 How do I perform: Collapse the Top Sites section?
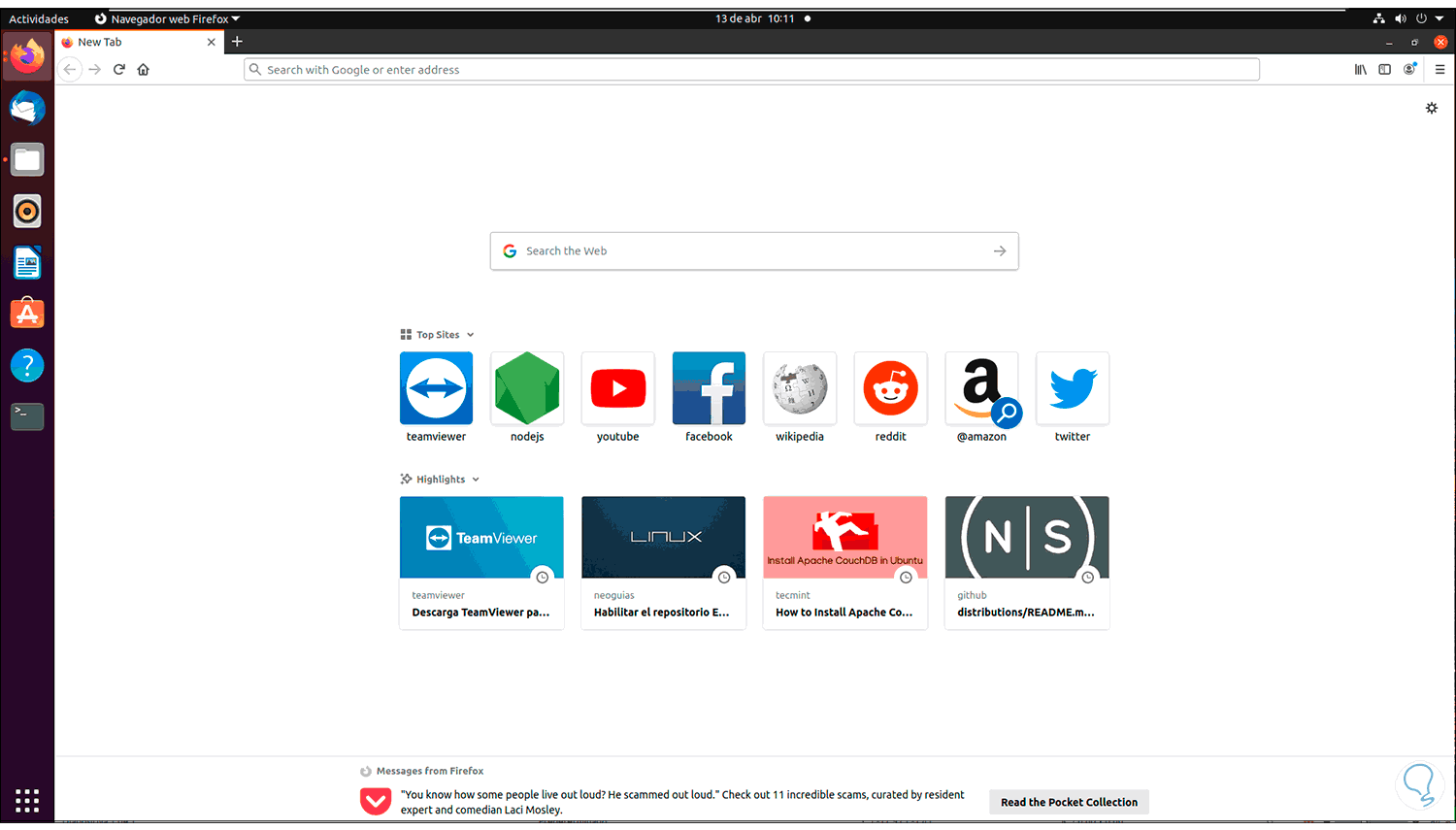470,334
